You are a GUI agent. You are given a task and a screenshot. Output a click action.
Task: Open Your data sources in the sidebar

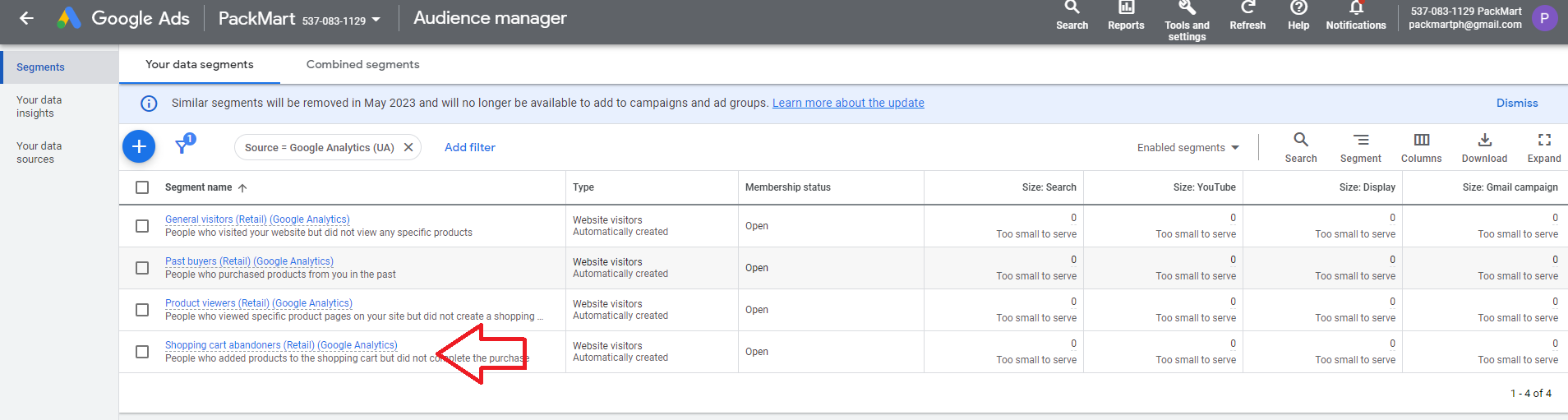coord(39,153)
